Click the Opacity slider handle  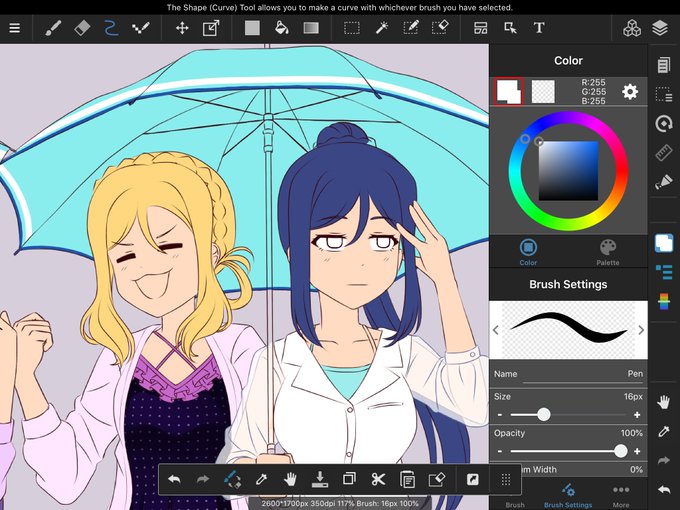point(621,451)
